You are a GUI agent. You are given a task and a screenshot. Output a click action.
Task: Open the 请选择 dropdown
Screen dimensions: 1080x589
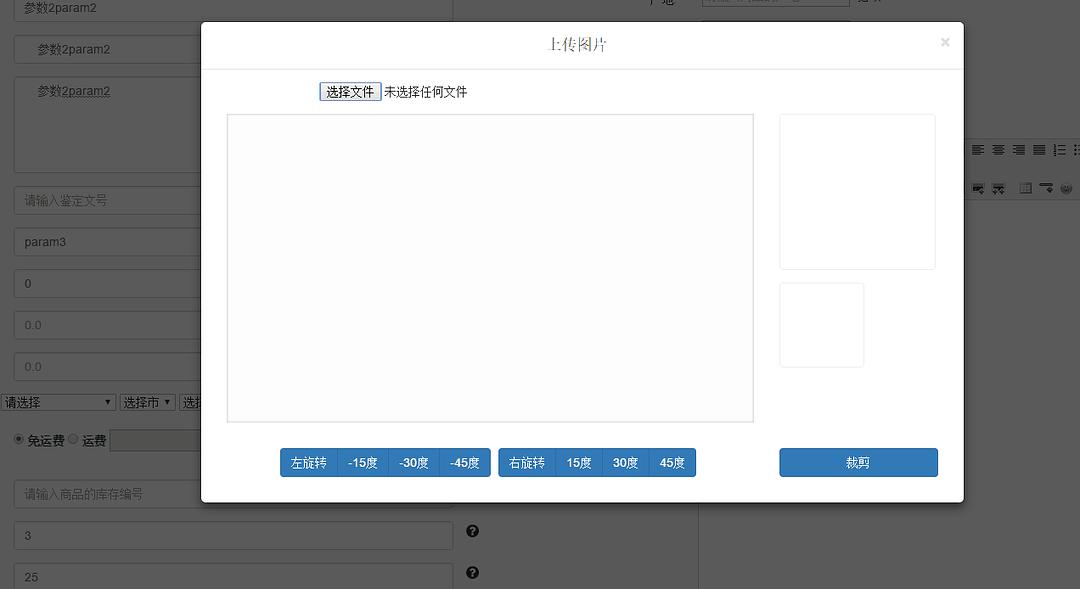[59, 401]
